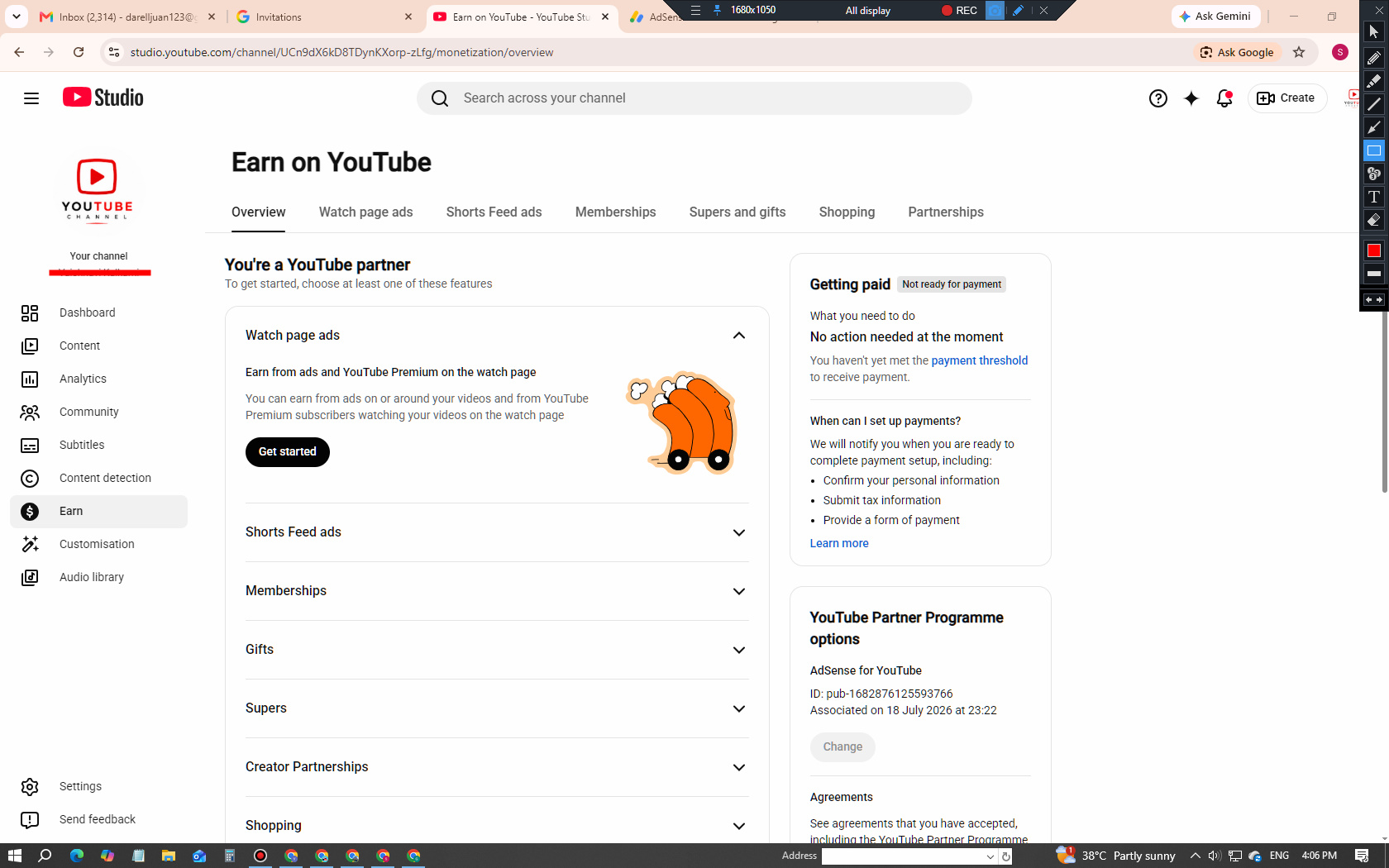The width and height of the screenshot is (1389, 868).
Task: Switch to the Memberships tab
Action: tap(616, 212)
